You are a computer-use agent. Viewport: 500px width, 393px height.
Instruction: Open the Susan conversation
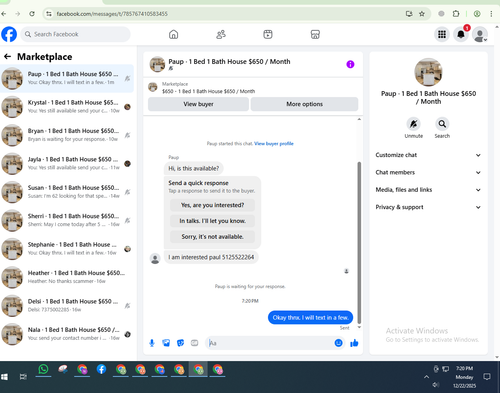(67, 192)
